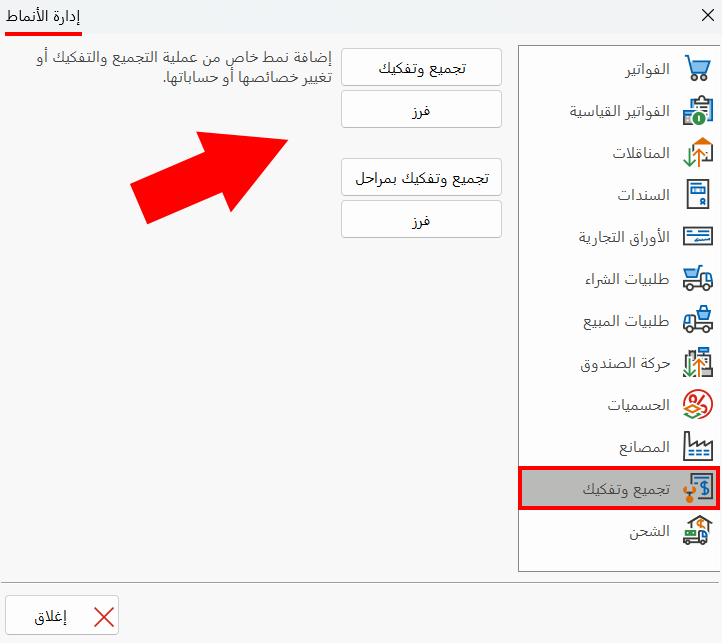Select the المصانع factory icon
The width and height of the screenshot is (722, 643).
(x=698, y=446)
